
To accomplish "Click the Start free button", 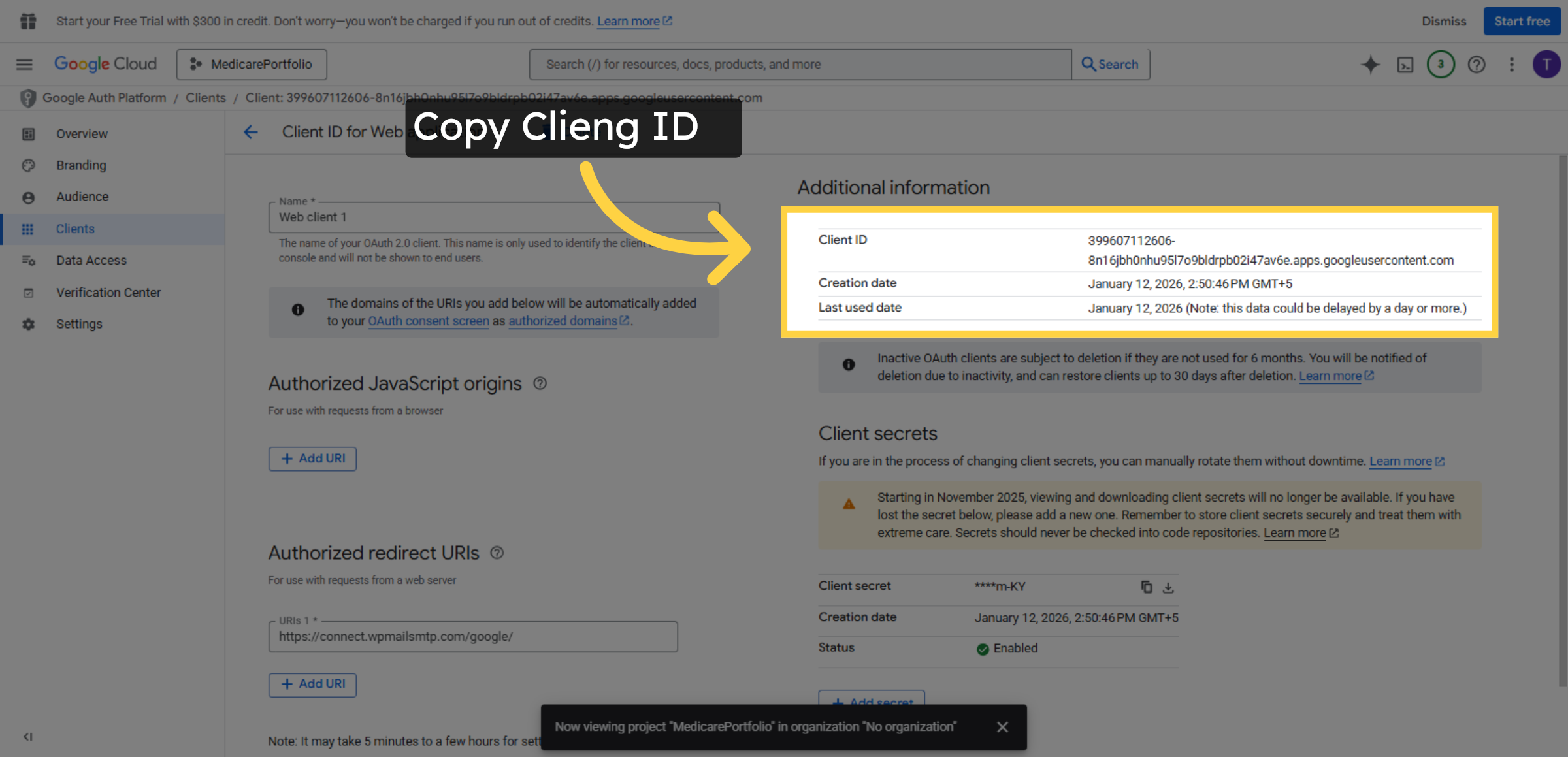I will 1522,20.
